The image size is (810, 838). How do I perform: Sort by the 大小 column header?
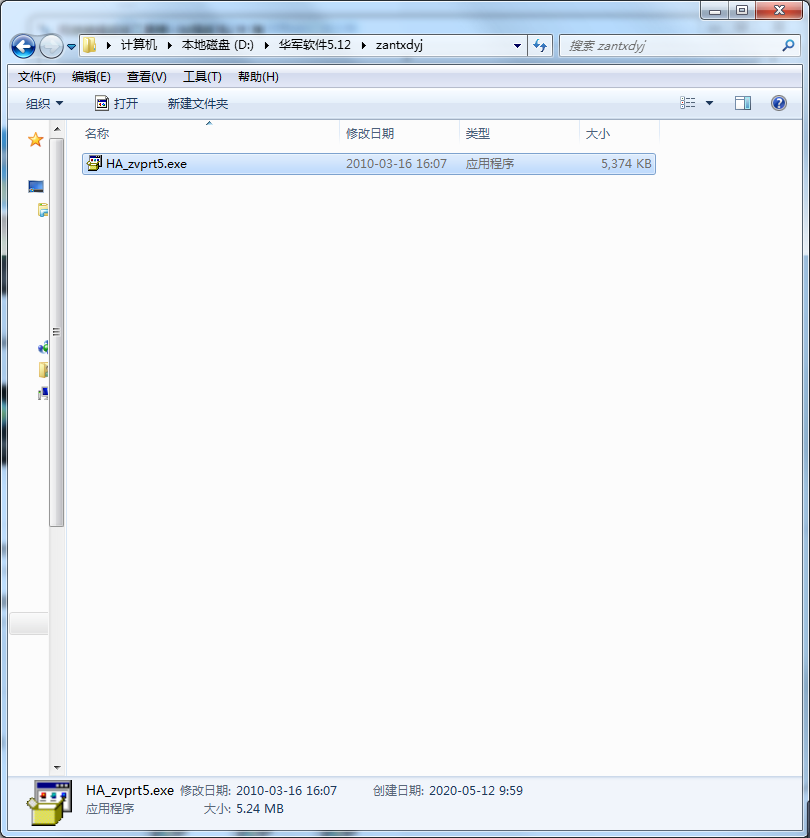coord(619,134)
